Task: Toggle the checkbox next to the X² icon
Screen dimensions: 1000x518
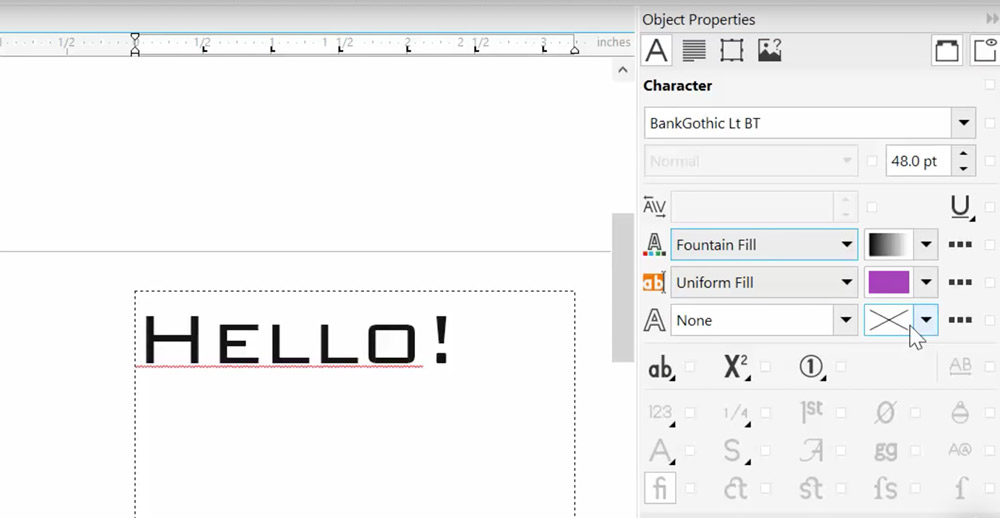Action: coord(765,367)
